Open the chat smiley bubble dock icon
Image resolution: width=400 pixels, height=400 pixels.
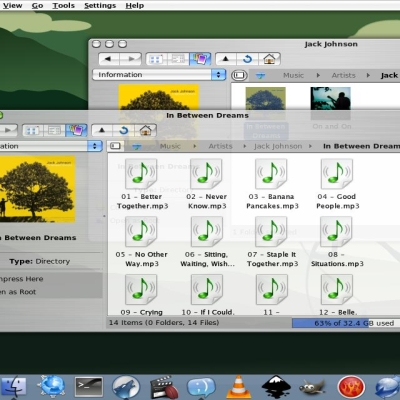[x=201, y=387]
